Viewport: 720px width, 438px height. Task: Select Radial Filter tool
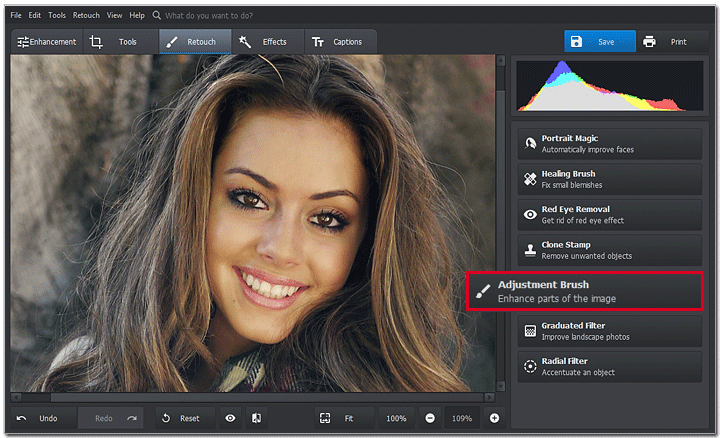point(610,366)
